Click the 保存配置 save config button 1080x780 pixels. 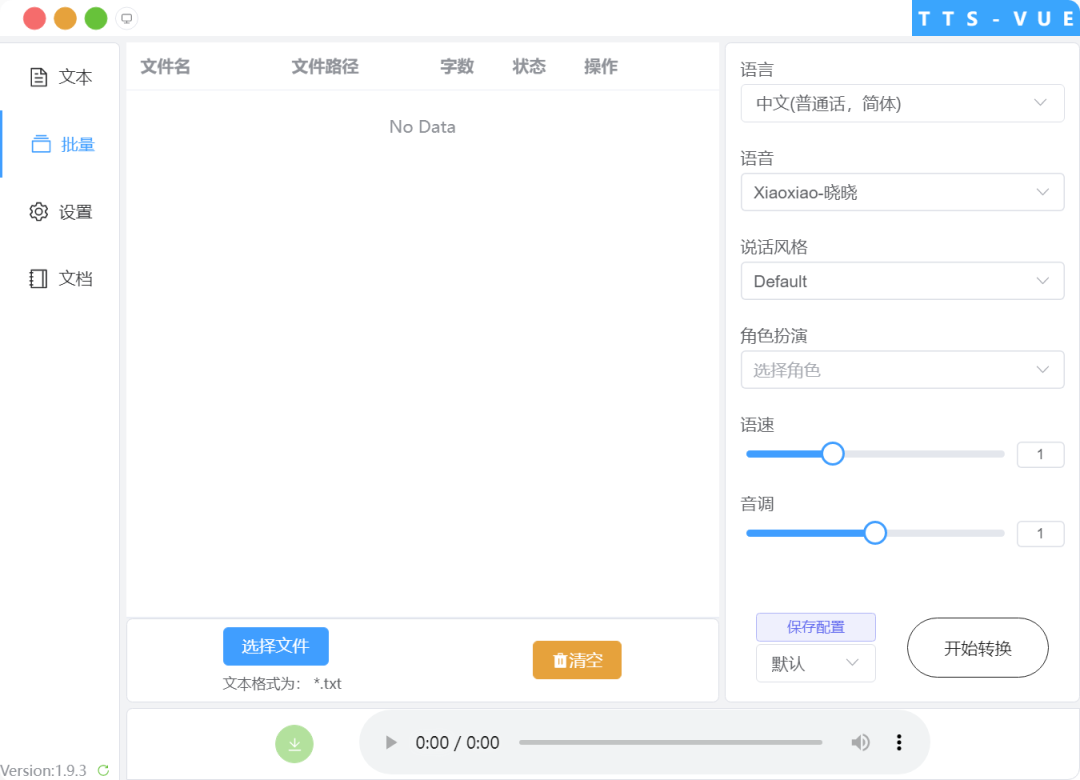click(815, 627)
